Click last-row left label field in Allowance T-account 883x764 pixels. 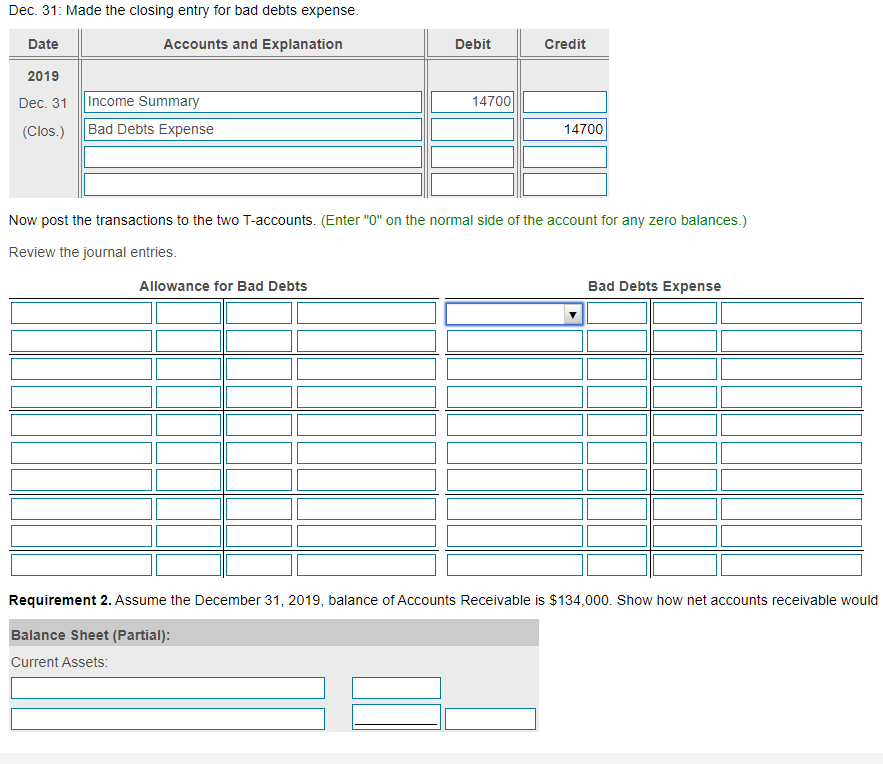click(x=82, y=565)
